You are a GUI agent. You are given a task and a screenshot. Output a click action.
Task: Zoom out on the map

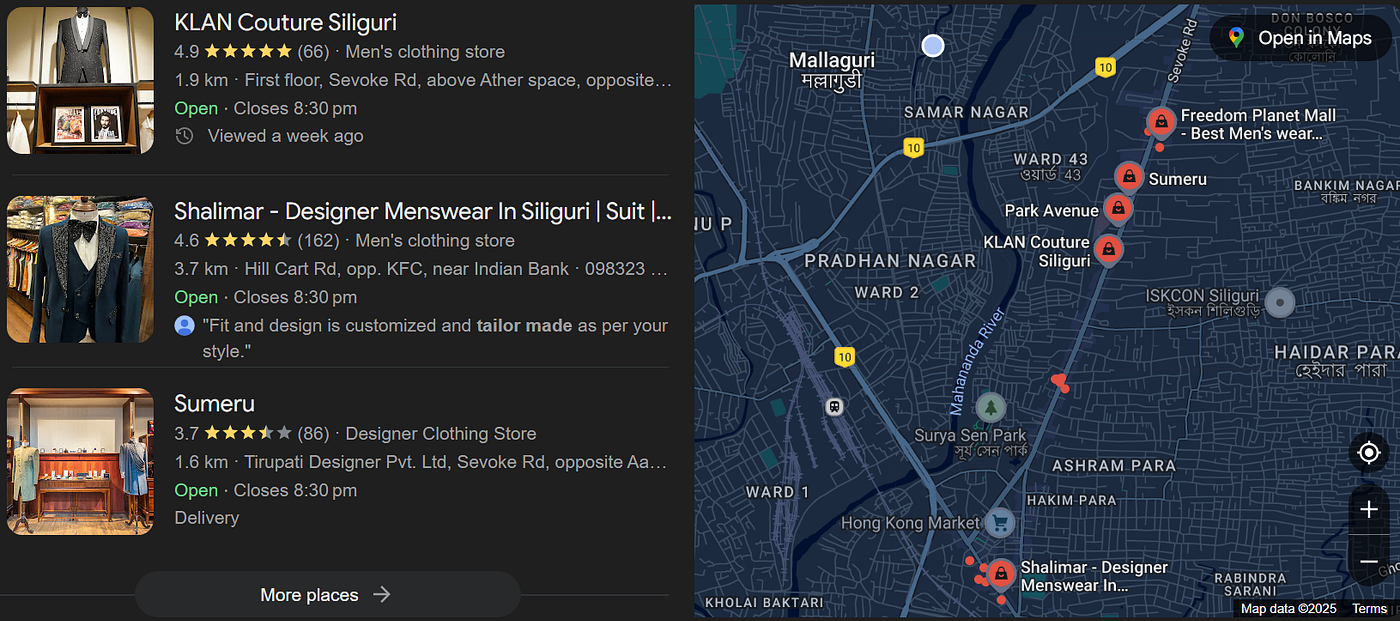[1369, 562]
